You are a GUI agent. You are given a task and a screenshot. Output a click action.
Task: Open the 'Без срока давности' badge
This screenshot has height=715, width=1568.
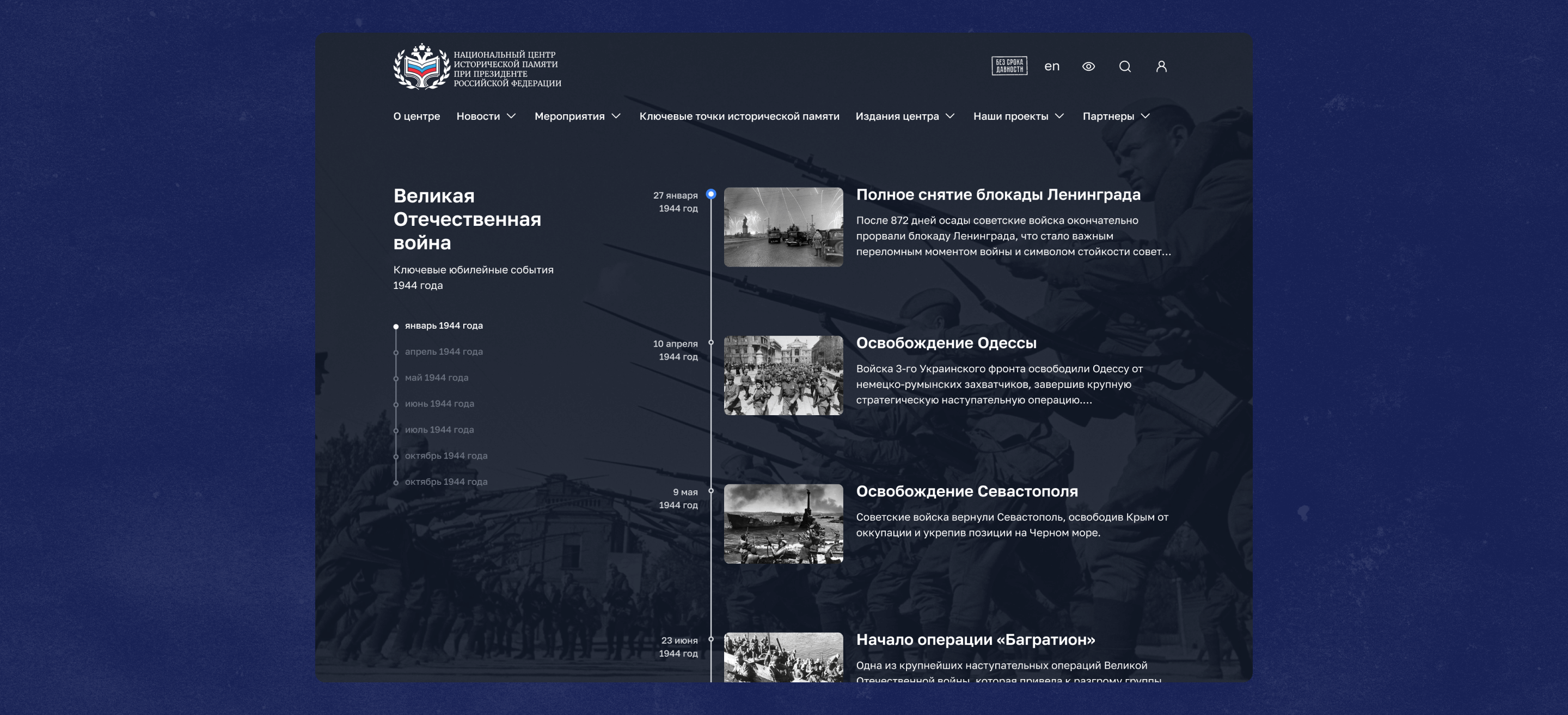(x=1009, y=66)
